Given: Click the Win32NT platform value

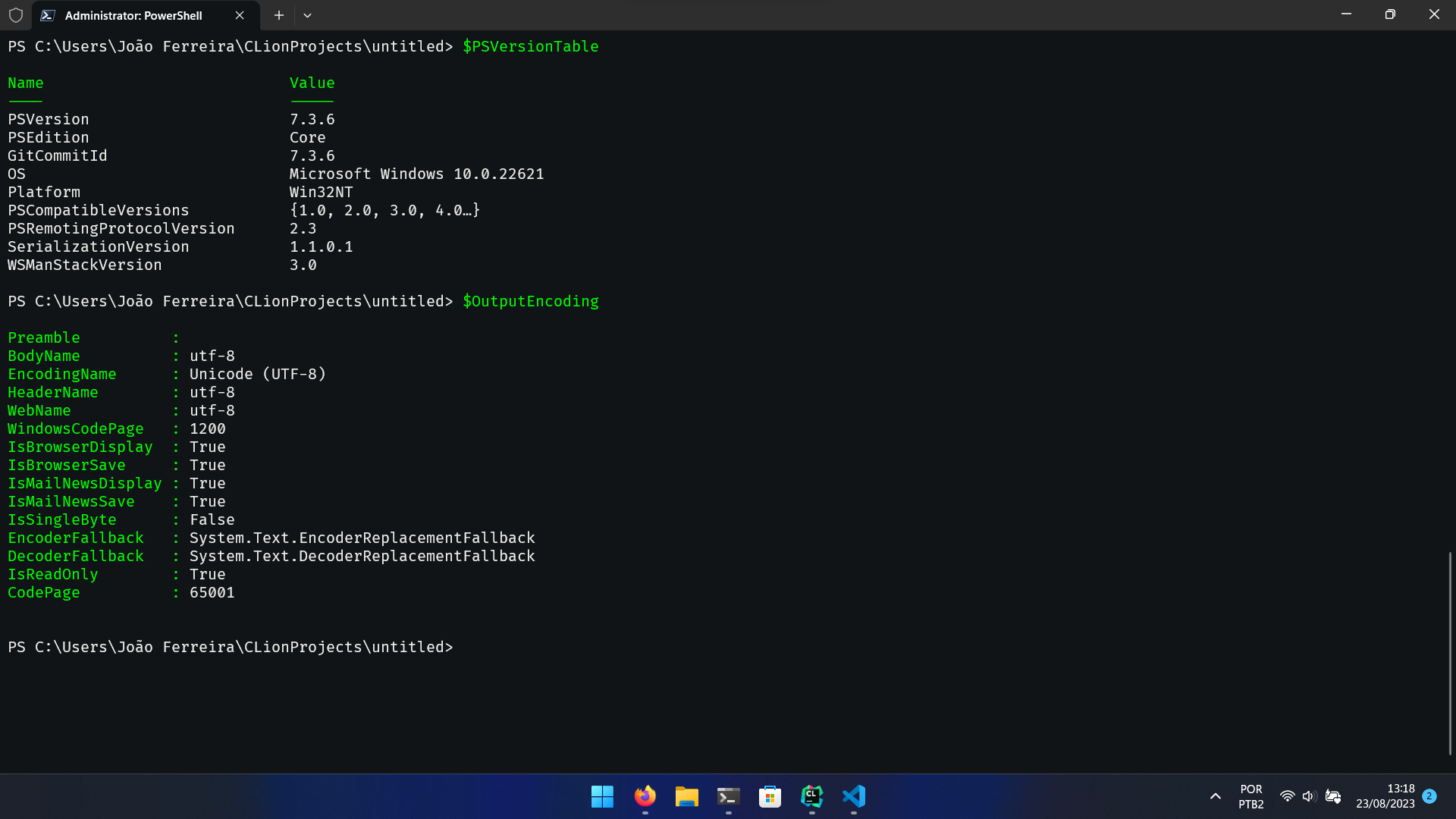Looking at the screenshot, I should [x=322, y=192].
